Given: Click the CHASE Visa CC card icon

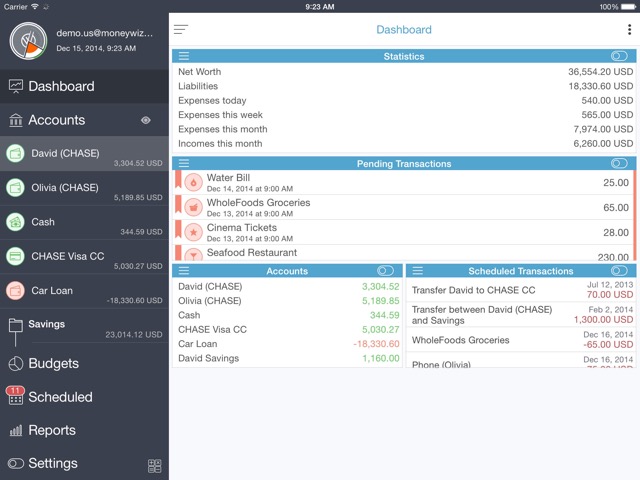Looking at the screenshot, I should (16, 257).
